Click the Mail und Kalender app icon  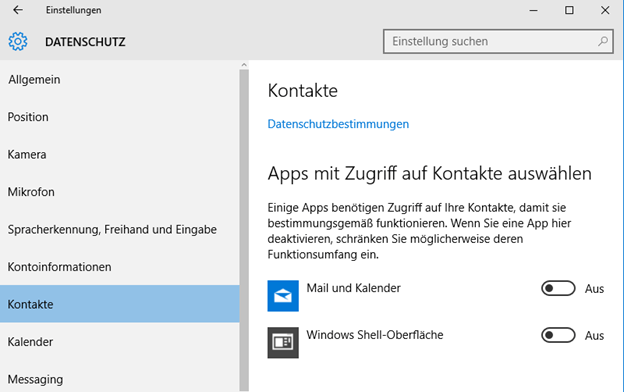[283, 296]
